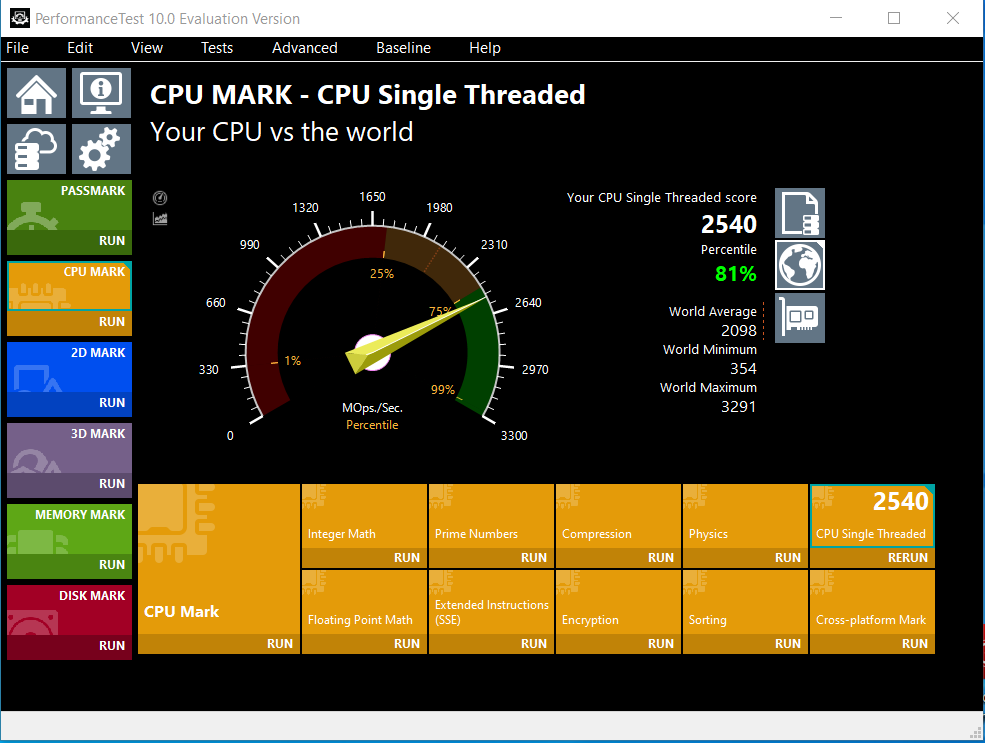Run the Prime Numbers test

pyautogui.click(x=491, y=558)
